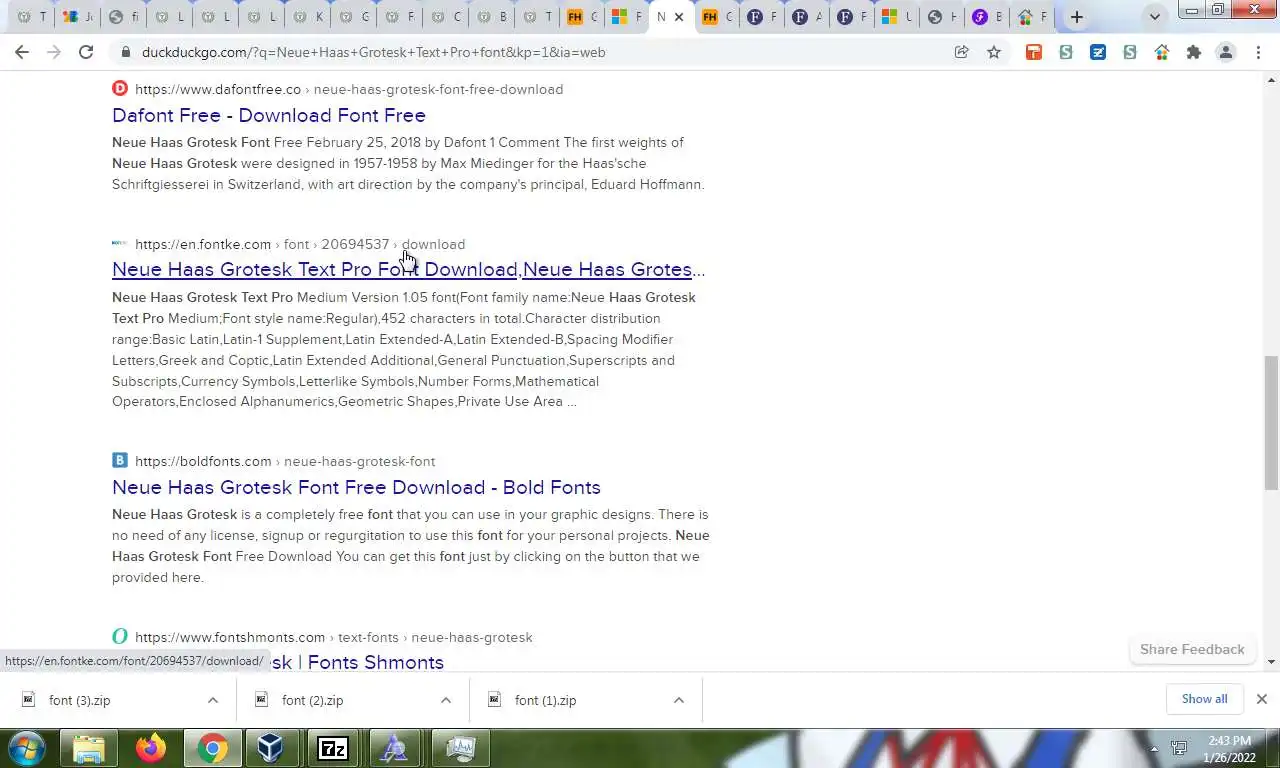Click the page vertical scrollbar thumb
1280x768 pixels.
[x=1271, y=422]
